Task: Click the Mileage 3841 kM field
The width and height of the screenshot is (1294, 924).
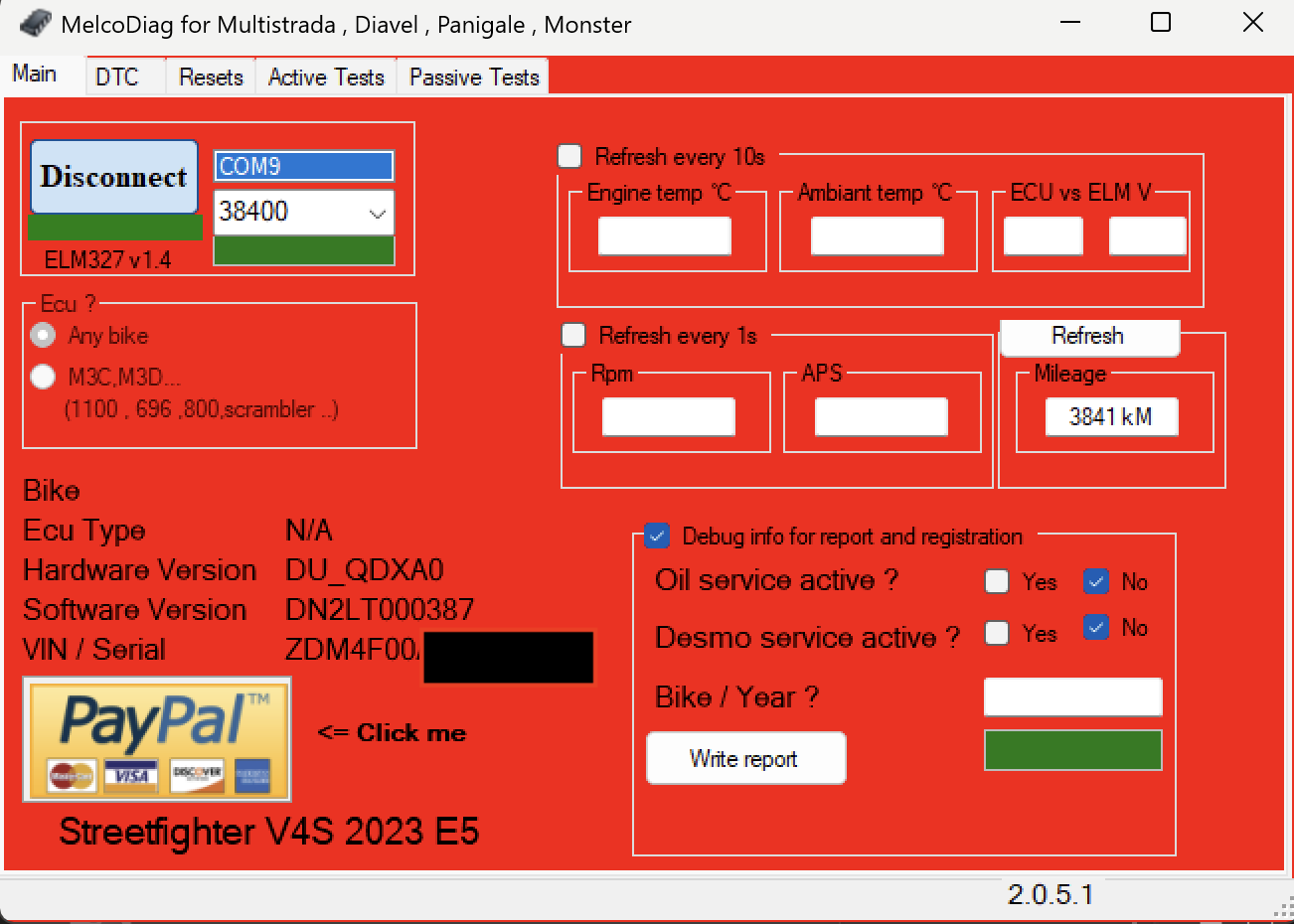Action: [x=1112, y=417]
